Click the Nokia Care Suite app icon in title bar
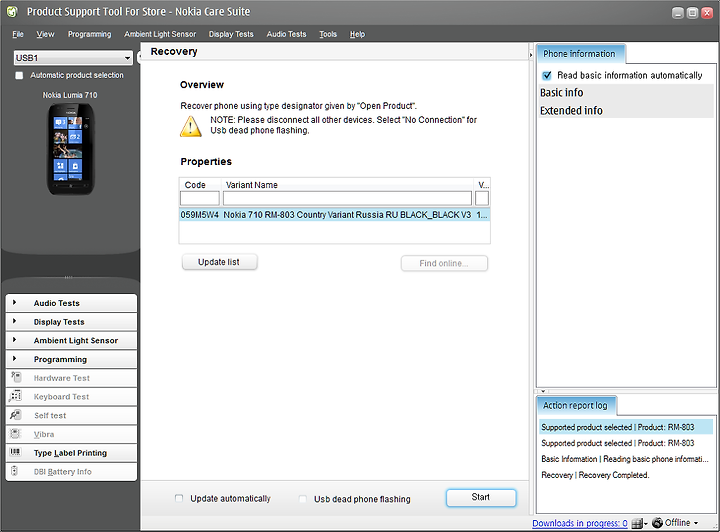This screenshot has height=532, width=720. click(x=12, y=11)
